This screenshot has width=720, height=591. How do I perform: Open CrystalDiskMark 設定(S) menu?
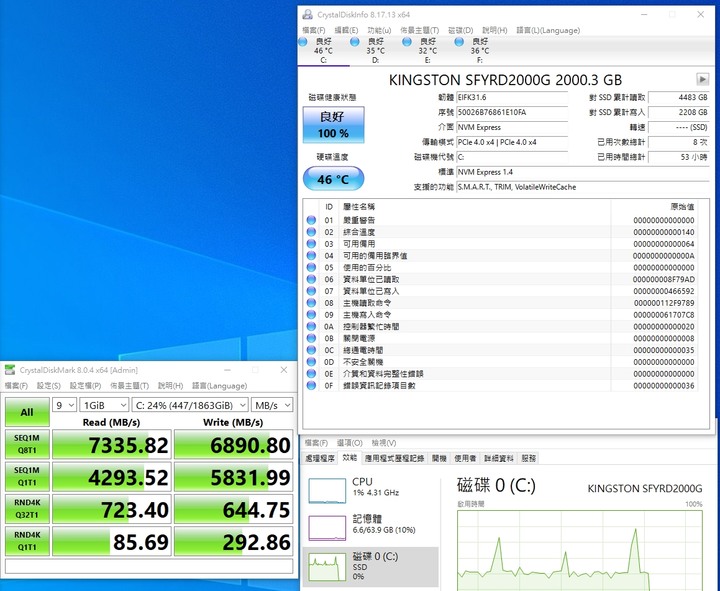[49, 386]
